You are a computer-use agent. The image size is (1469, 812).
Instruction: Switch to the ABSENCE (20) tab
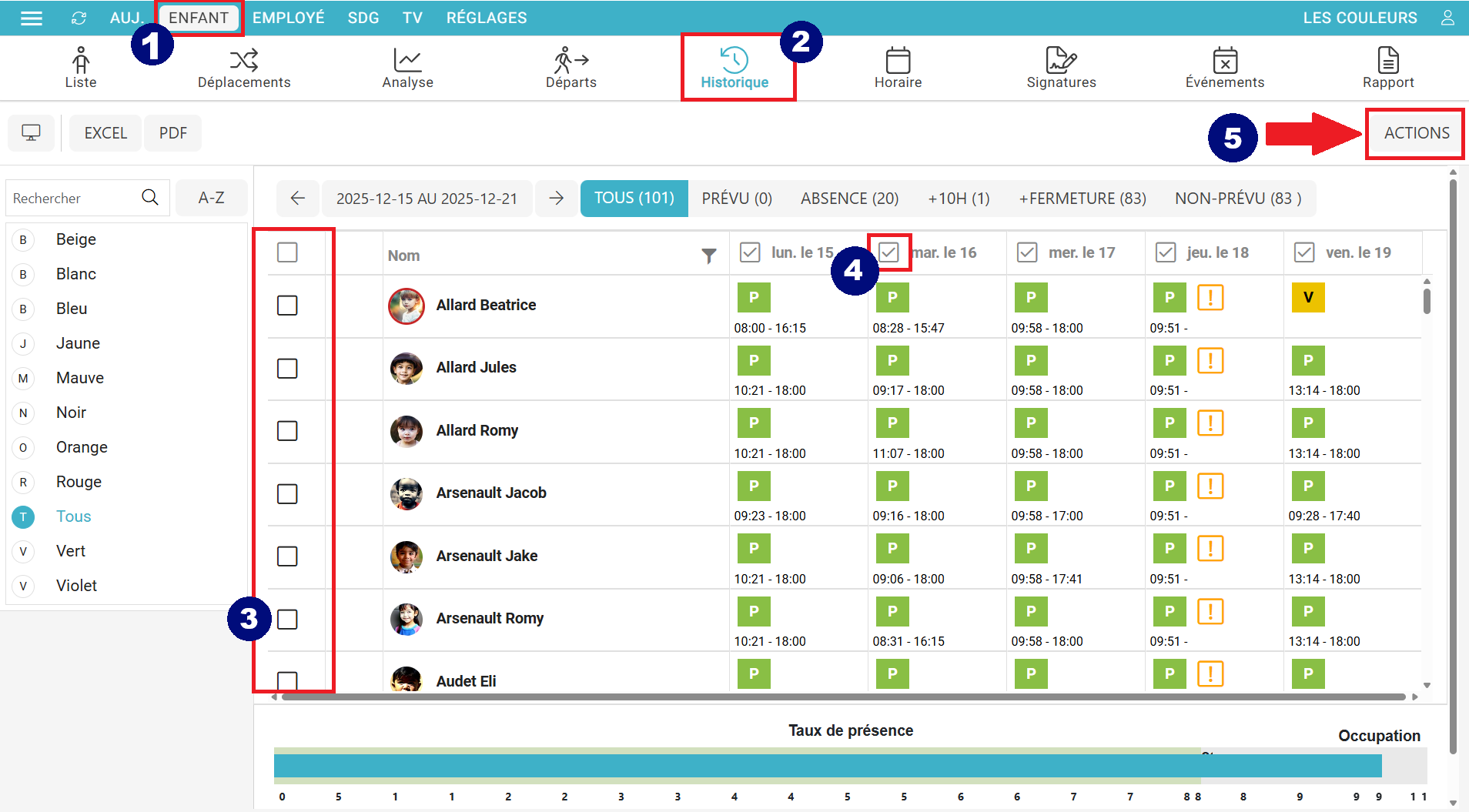(849, 199)
